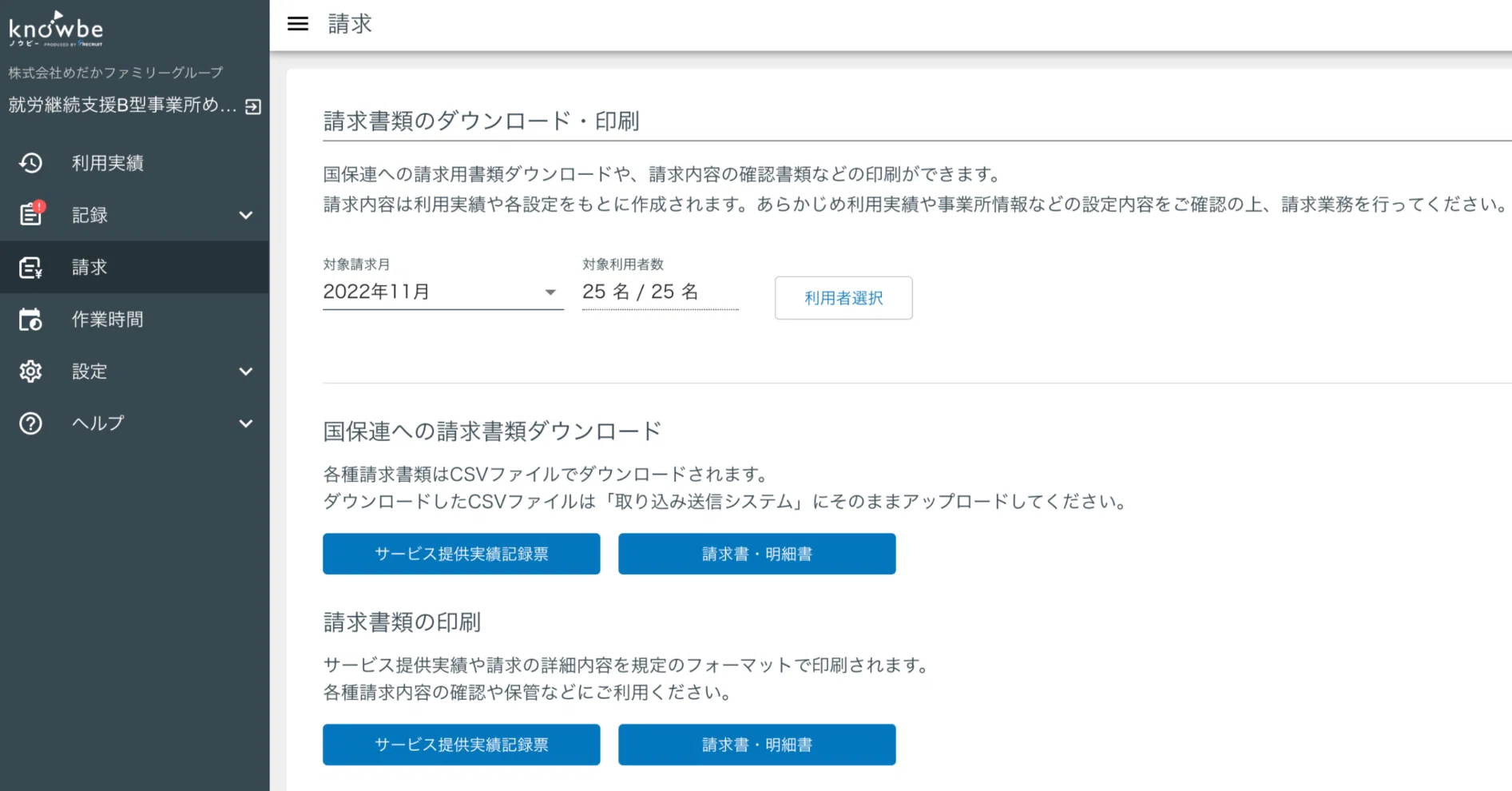
Task: Click the 請求 page title in header
Action: [x=350, y=24]
